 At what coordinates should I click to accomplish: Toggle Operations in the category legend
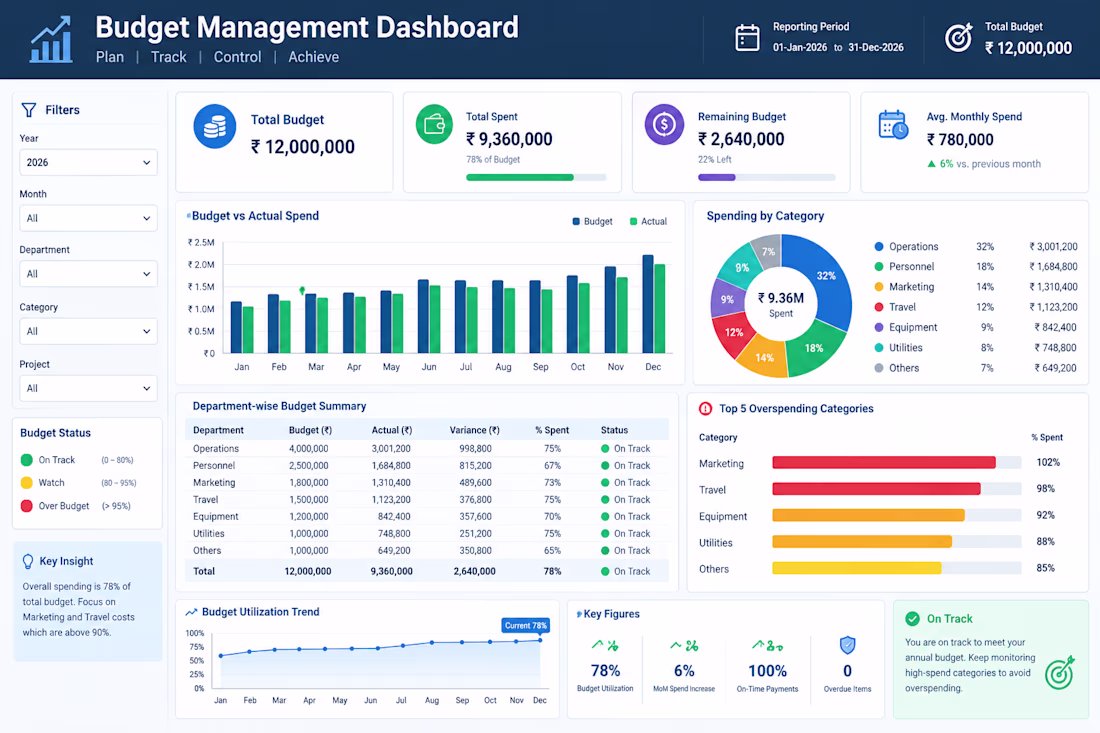click(906, 247)
